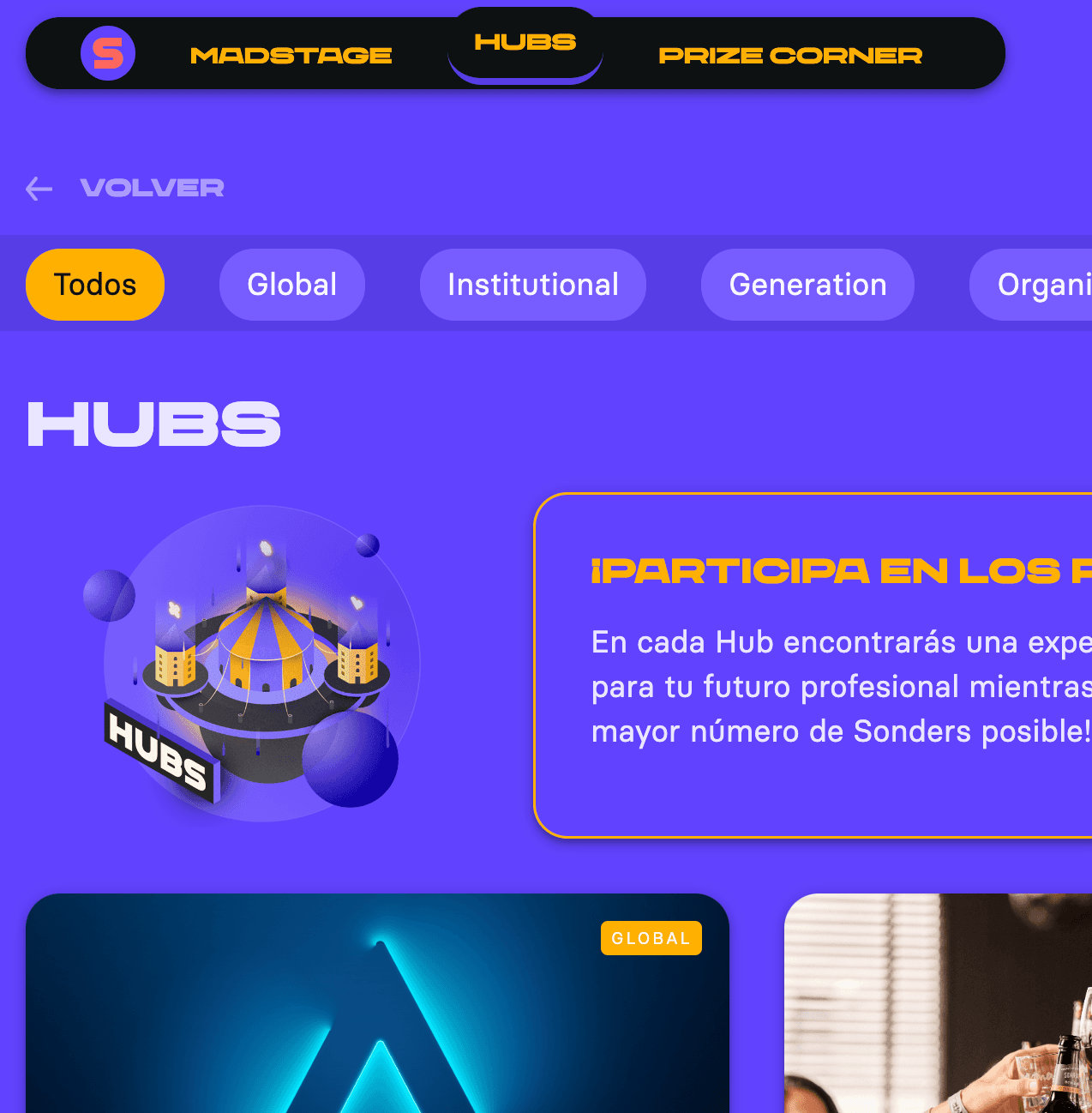This screenshot has height=1113, width=1092.
Task: Click the large HUBS page heading
Action: coord(154,424)
